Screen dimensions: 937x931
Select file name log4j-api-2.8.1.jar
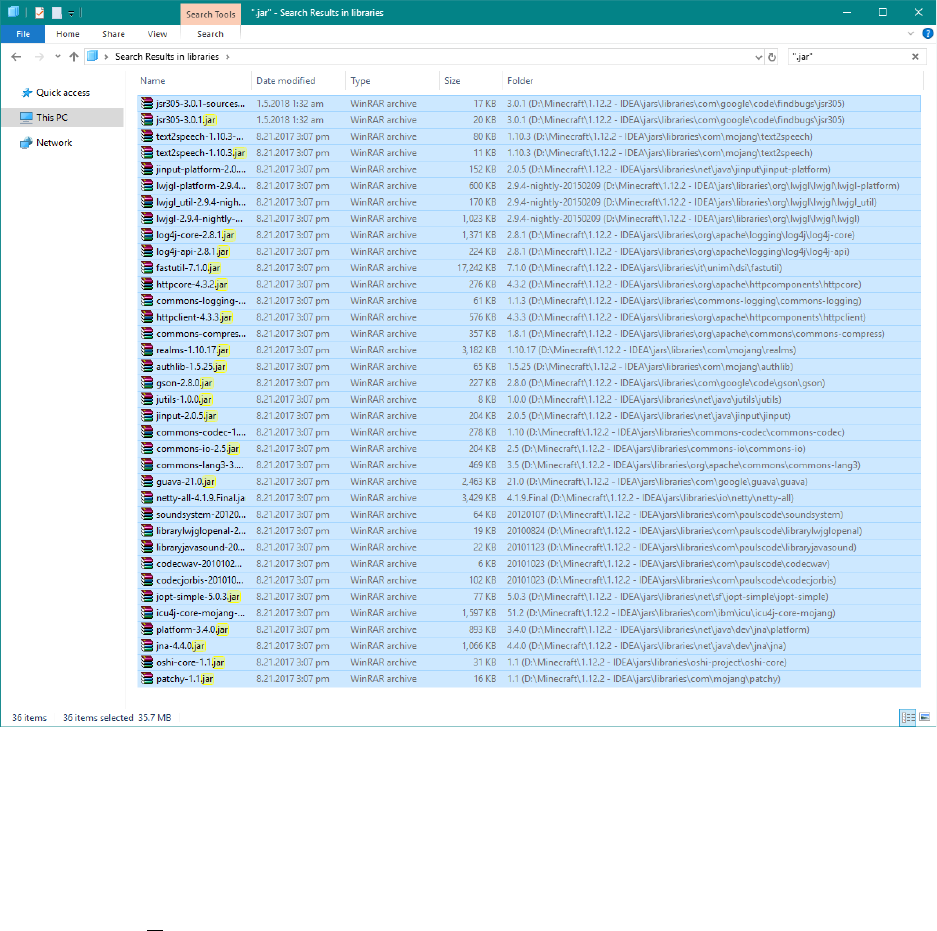[192, 252]
